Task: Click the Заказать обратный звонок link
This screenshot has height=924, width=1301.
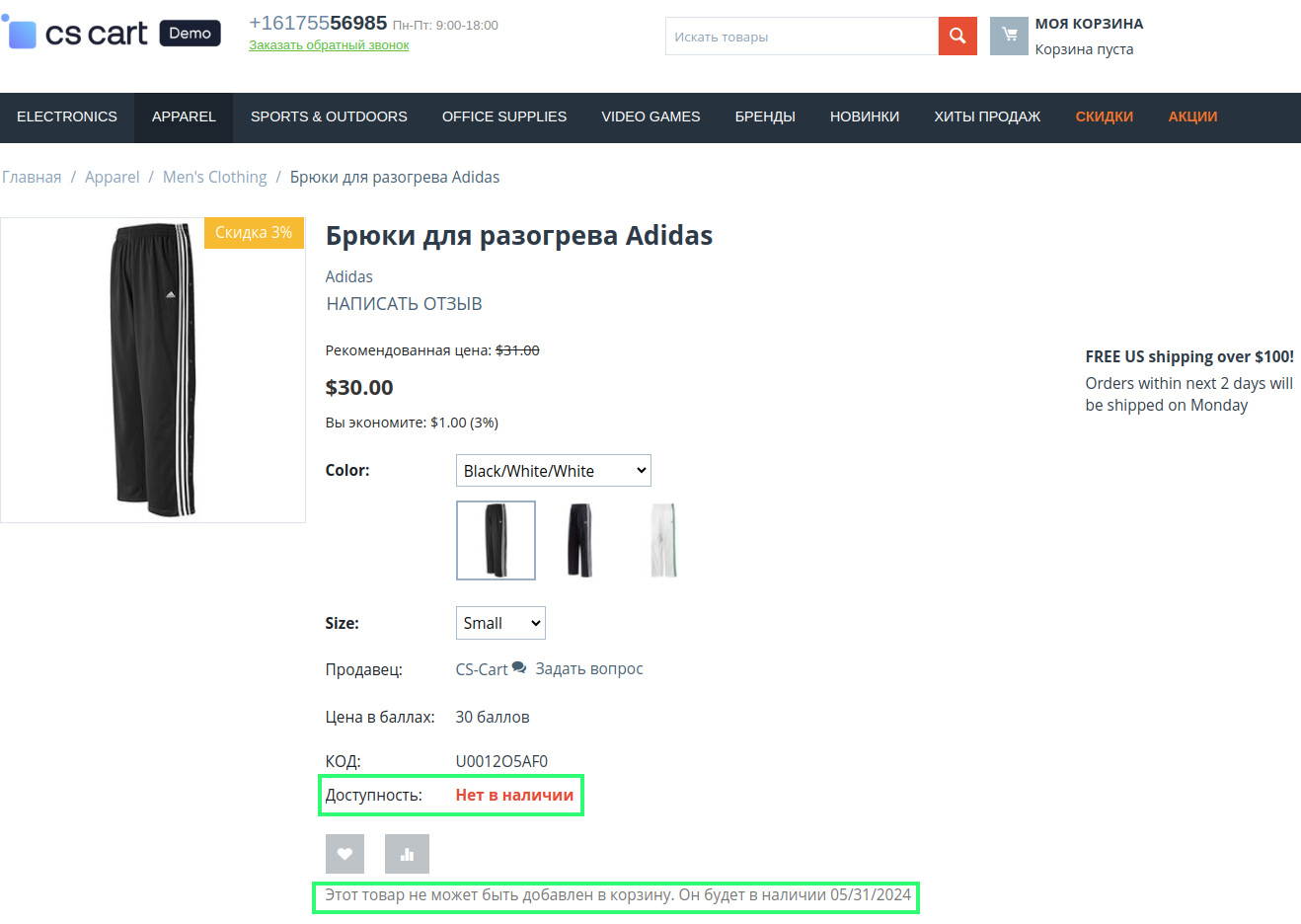Action: (329, 45)
